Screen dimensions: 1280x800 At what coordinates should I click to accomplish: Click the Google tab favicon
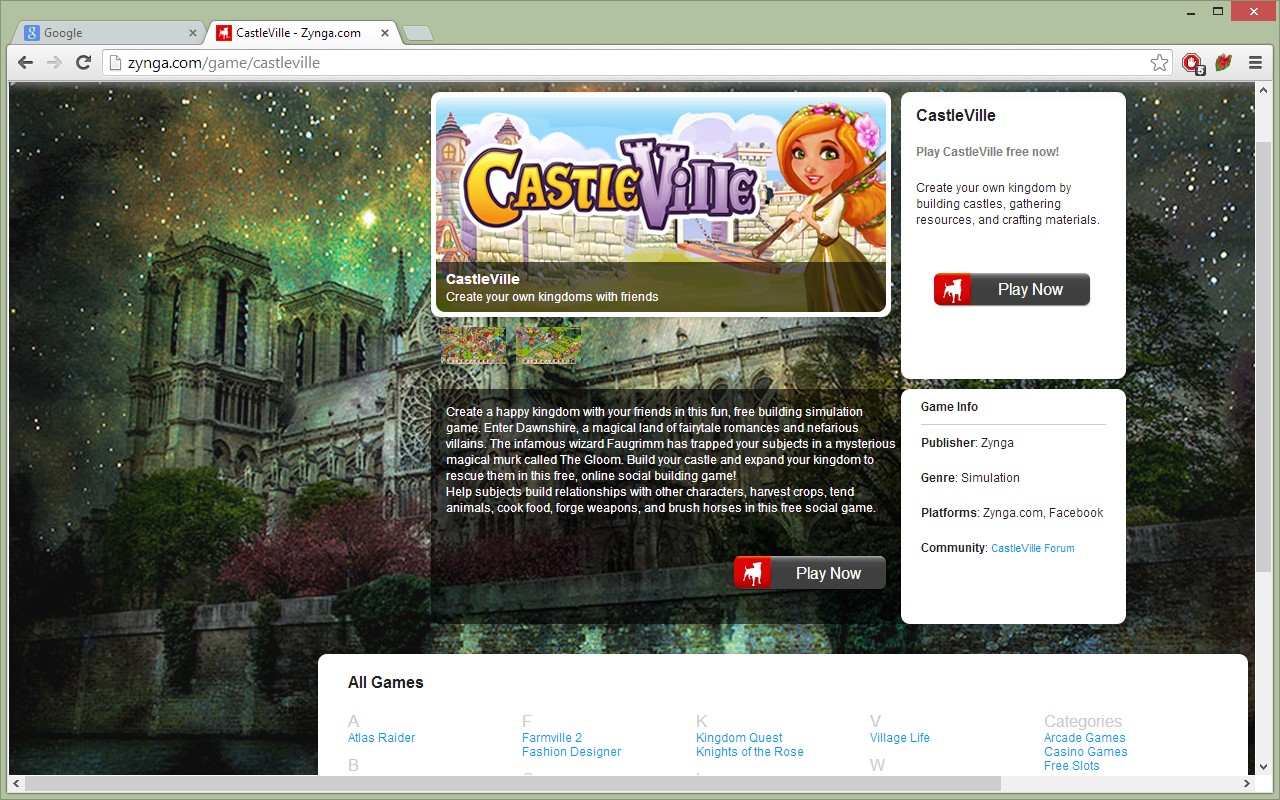click(x=32, y=33)
